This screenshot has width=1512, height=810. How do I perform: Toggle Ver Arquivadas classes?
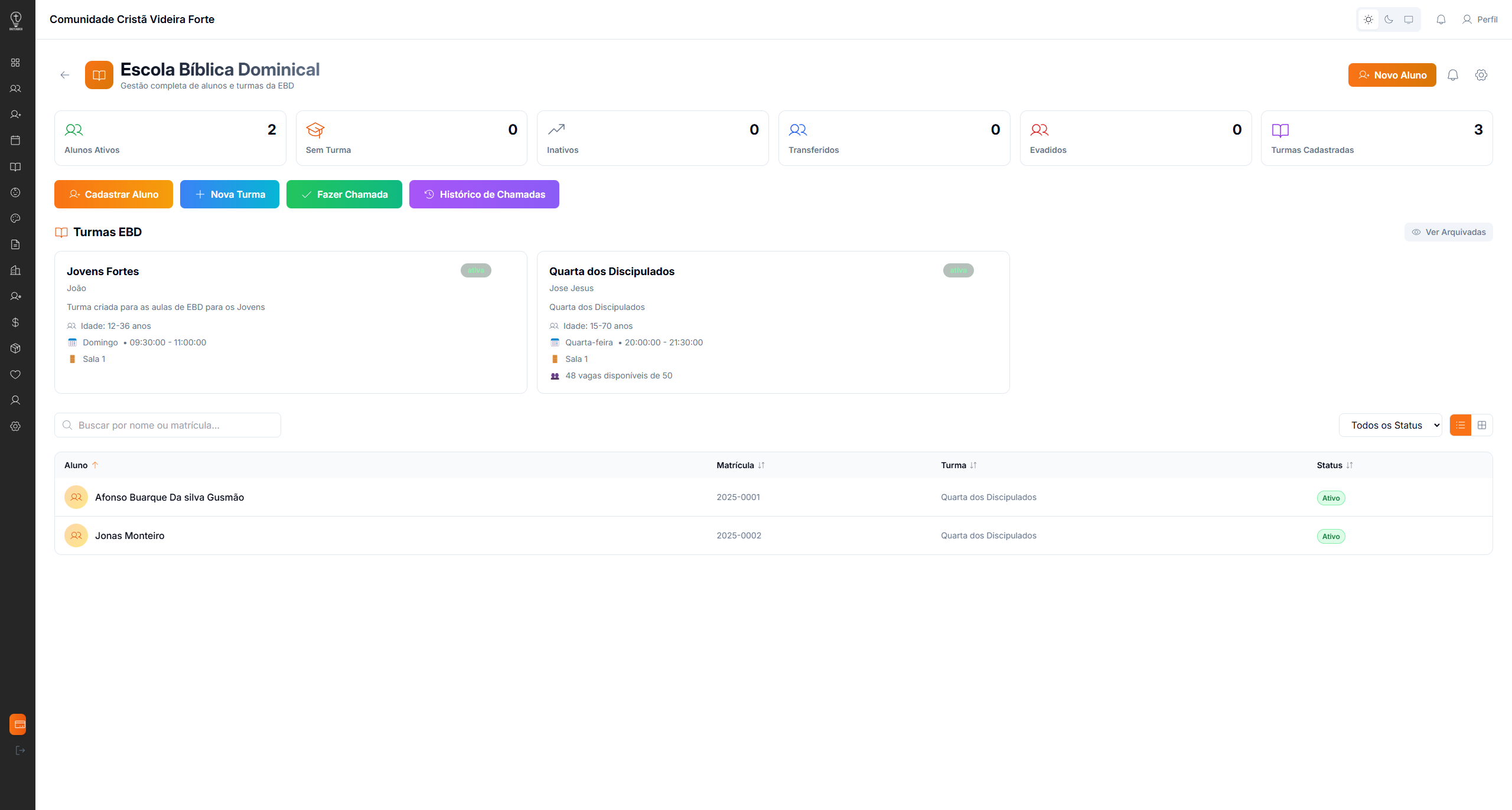pos(1448,232)
